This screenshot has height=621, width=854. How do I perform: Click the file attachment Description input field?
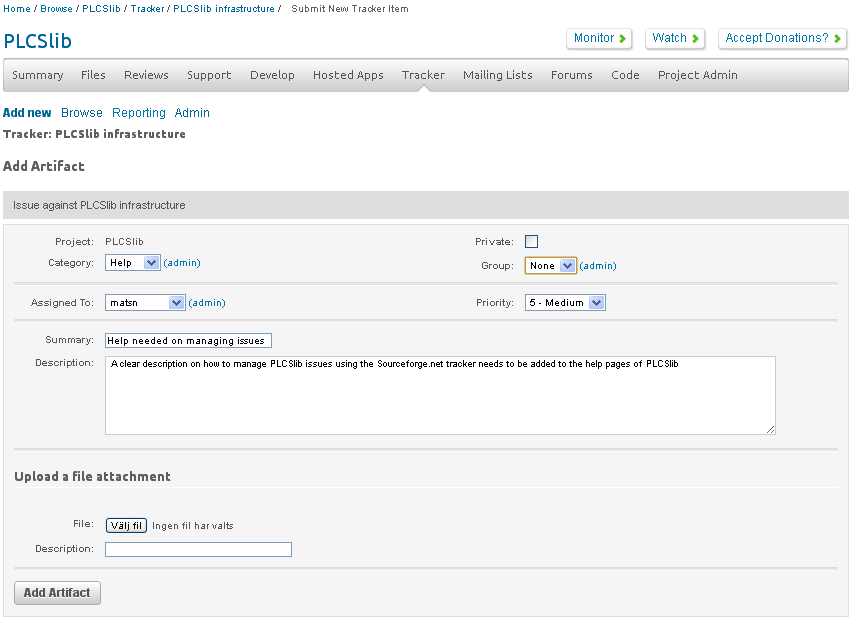198,549
